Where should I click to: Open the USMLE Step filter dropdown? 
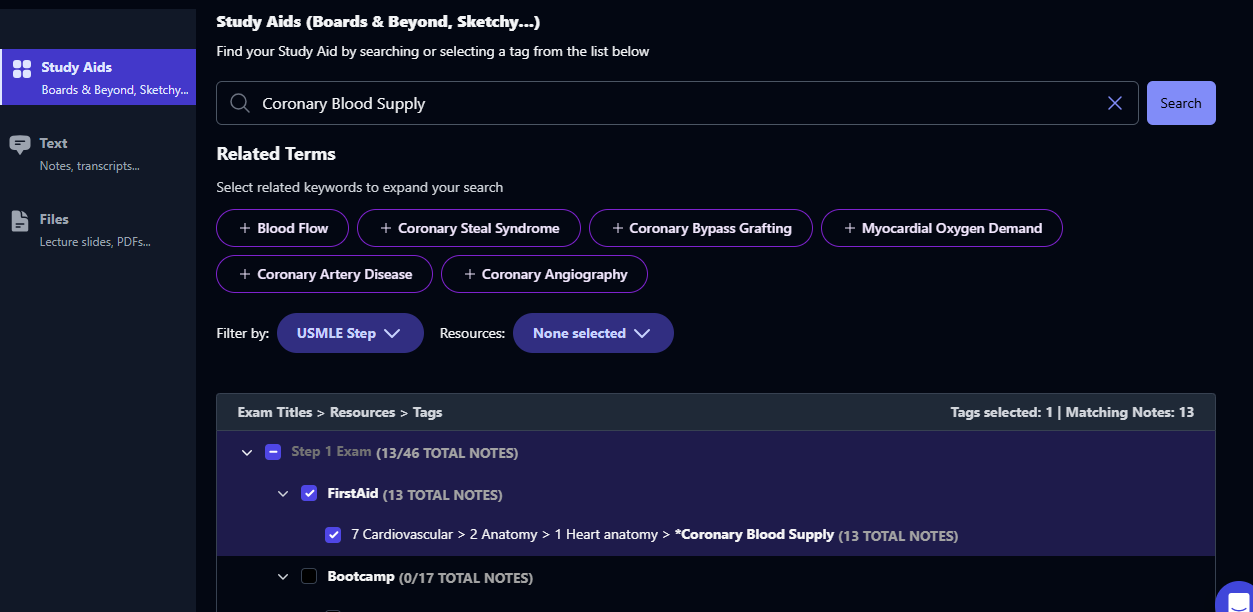coord(350,333)
